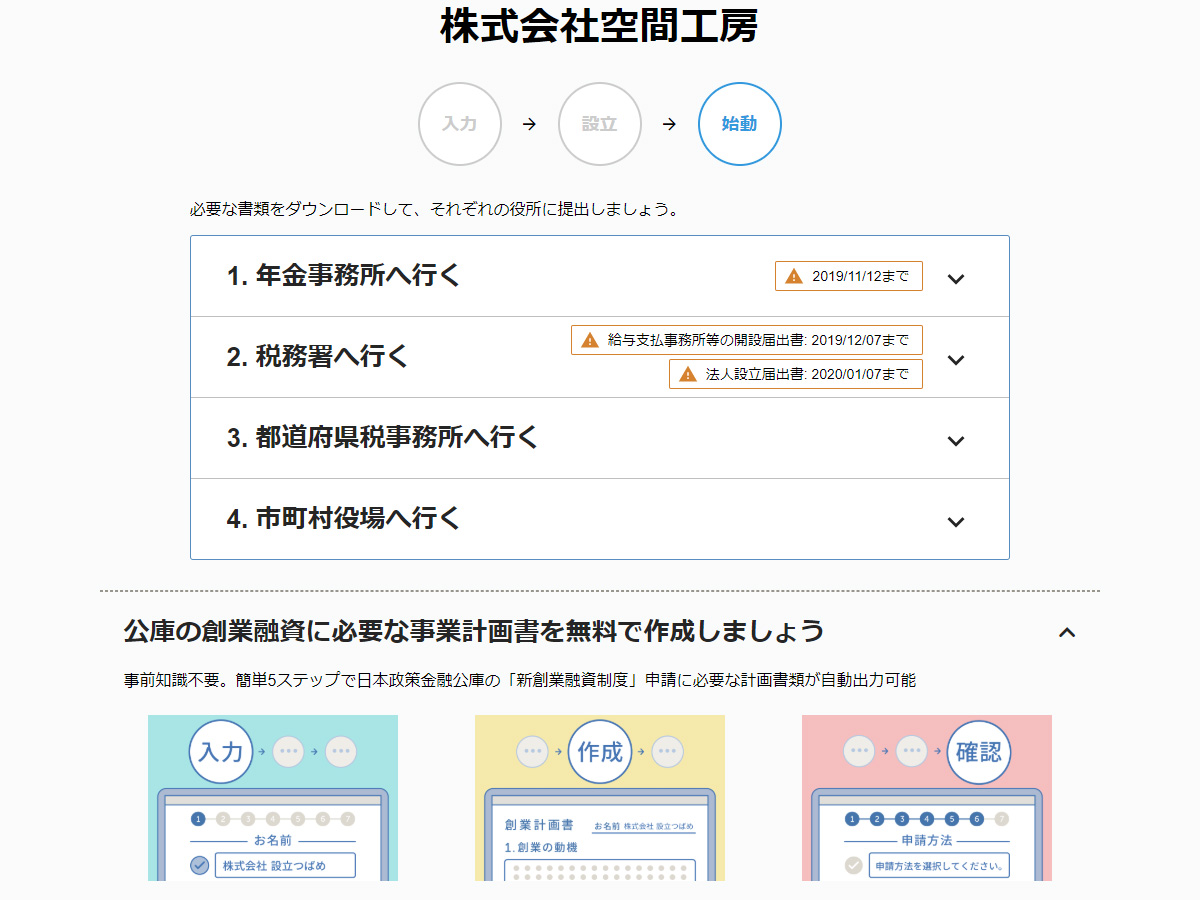Click the 作成 circle on the yellow card
Screen dimensions: 1200x900
[x=599, y=752]
